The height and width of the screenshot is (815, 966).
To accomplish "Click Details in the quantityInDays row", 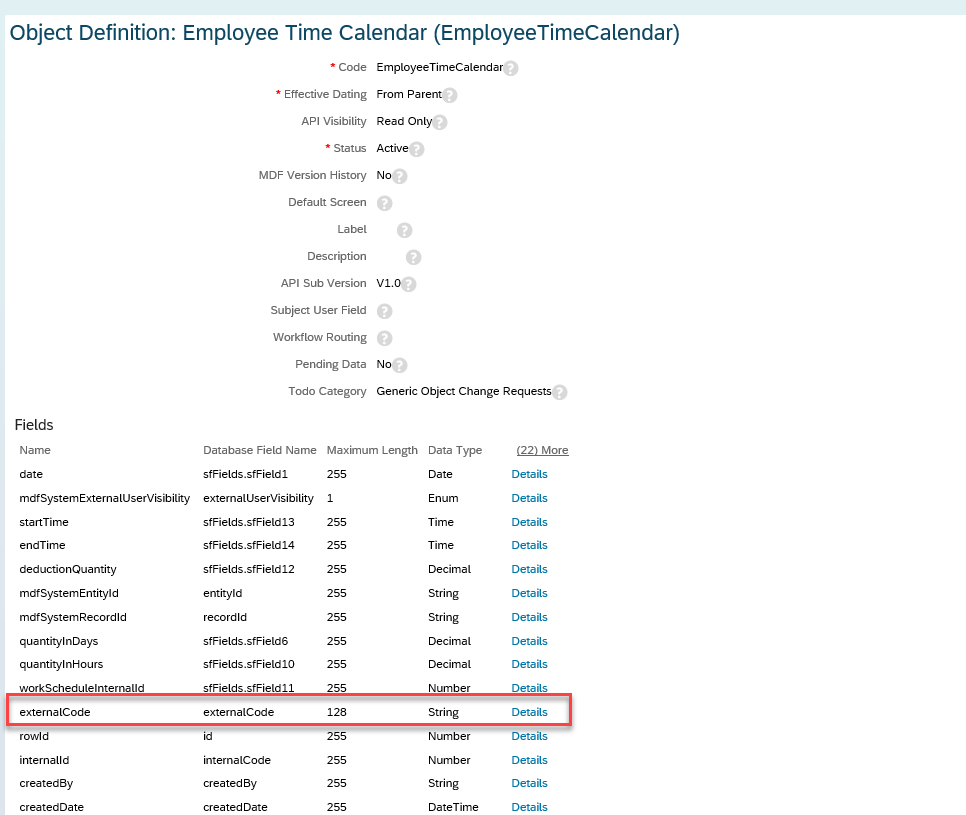I will tap(529, 641).
